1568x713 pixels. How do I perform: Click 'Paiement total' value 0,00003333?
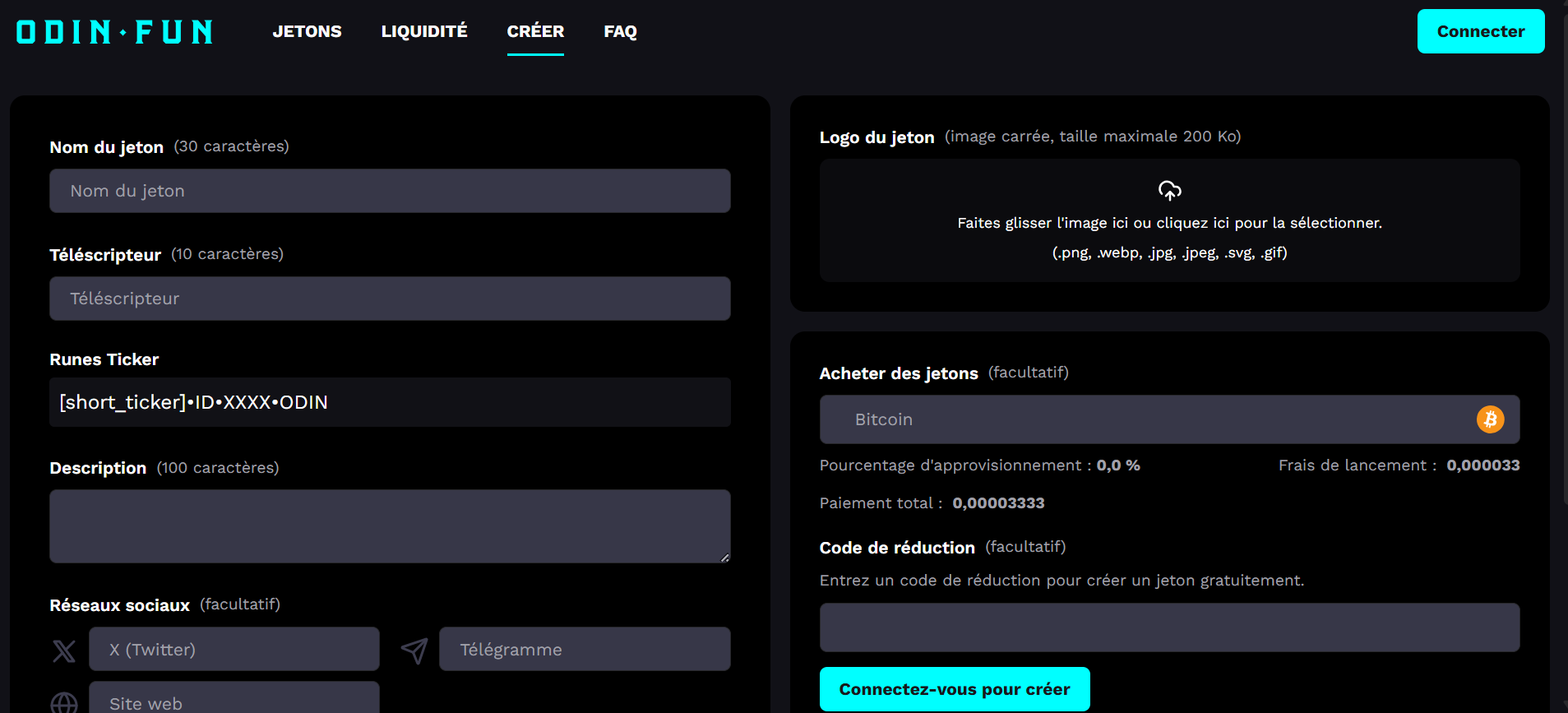tap(998, 503)
